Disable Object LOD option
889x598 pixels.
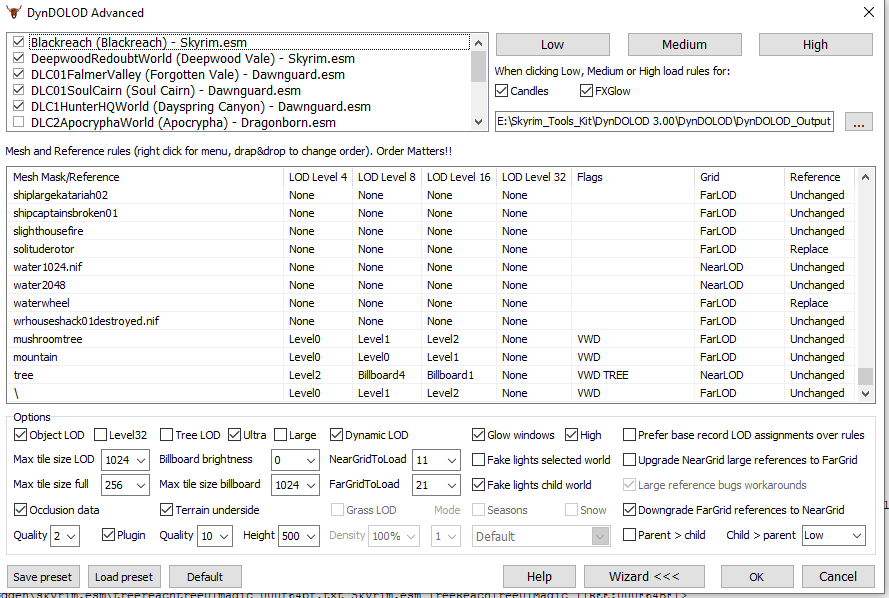pos(20,435)
